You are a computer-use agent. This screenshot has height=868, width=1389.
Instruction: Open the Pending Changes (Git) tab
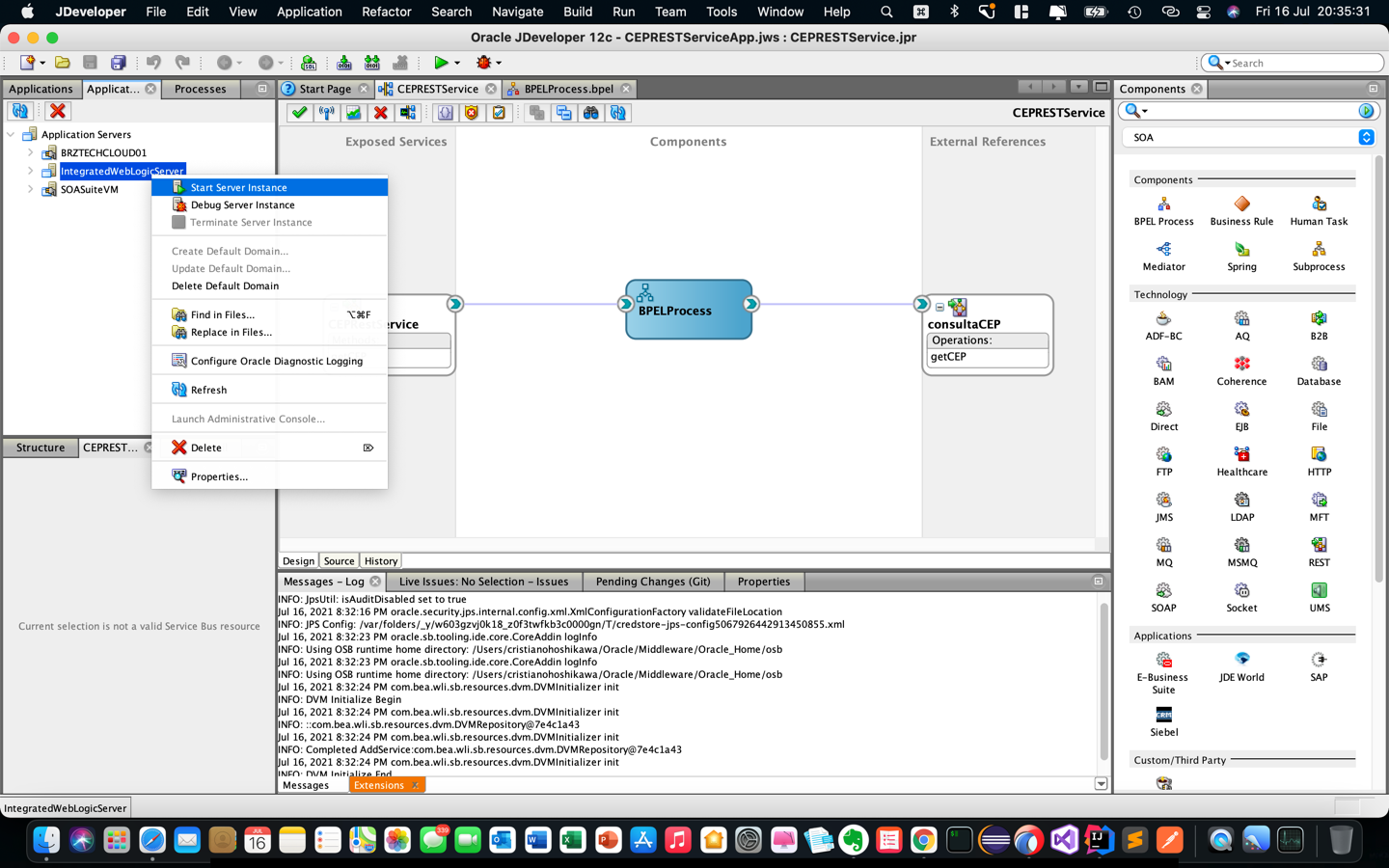click(x=653, y=582)
